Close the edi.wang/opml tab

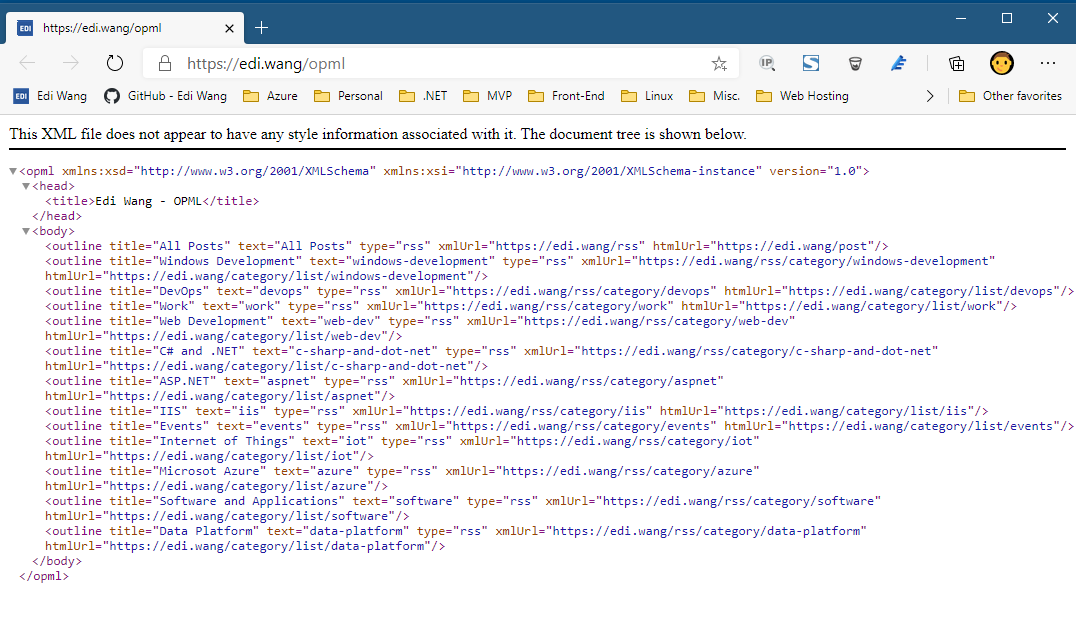click(x=229, y=28)
